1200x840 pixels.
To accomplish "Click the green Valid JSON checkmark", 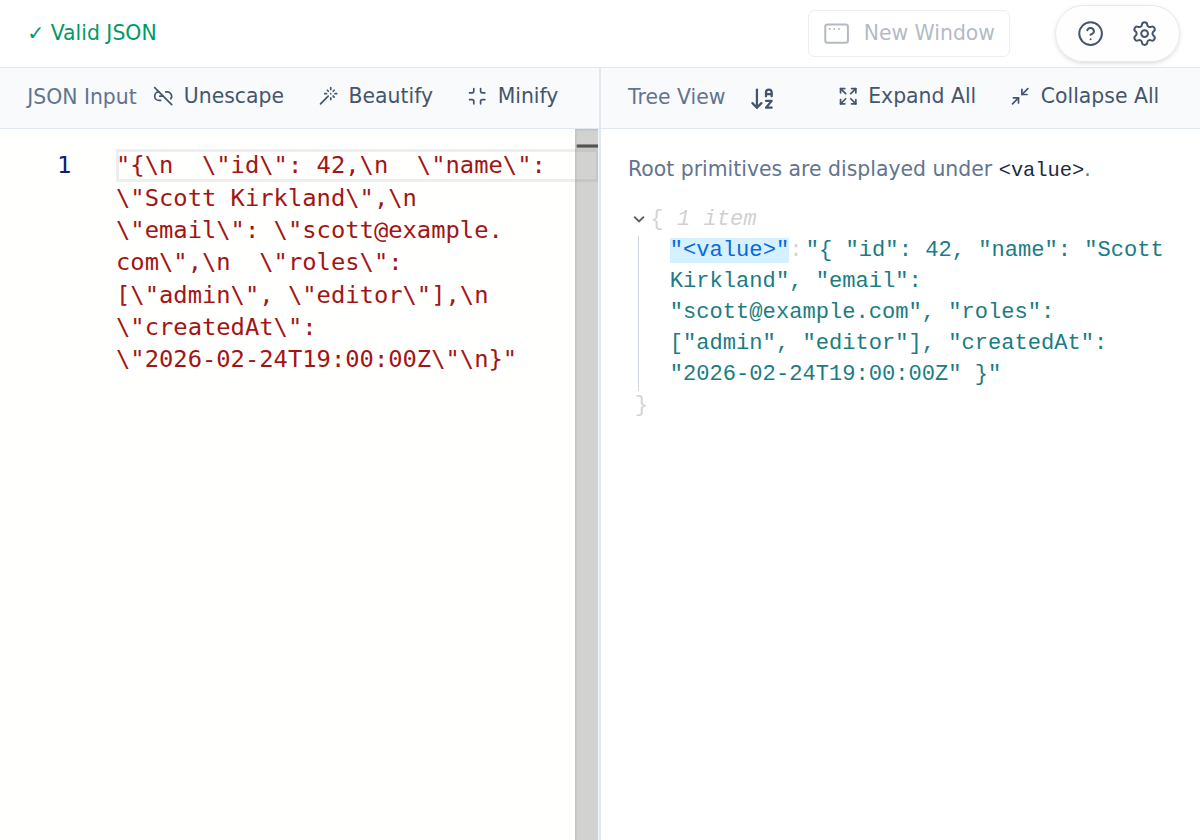I will [36, 32].
